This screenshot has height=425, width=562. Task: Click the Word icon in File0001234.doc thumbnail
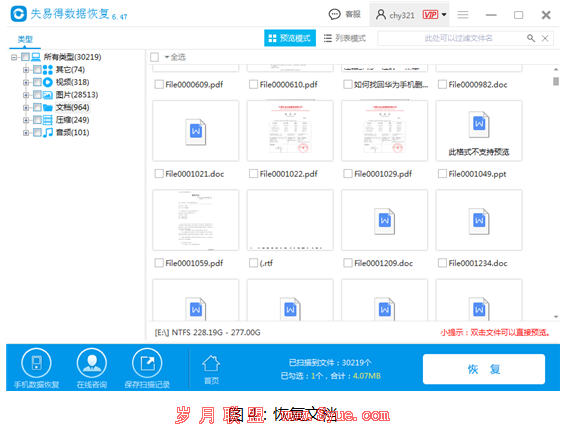(479, 221)
